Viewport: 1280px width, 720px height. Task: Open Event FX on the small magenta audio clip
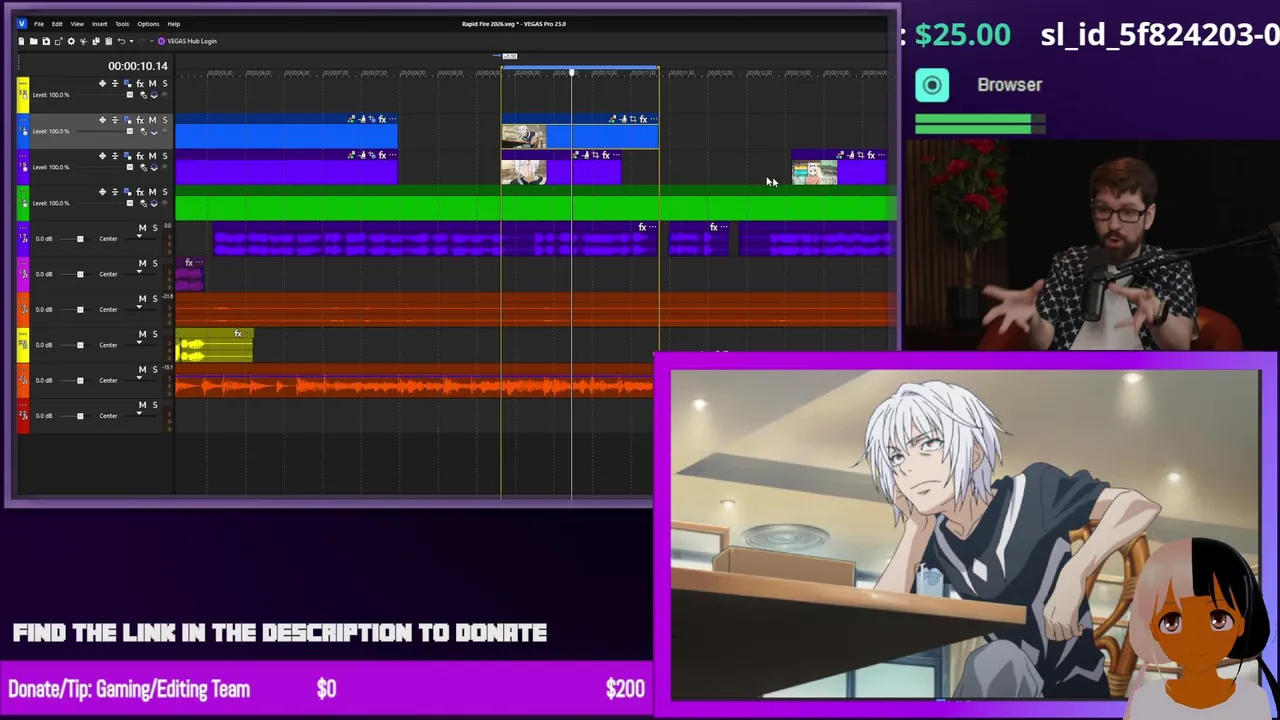[x=189, y=263]
